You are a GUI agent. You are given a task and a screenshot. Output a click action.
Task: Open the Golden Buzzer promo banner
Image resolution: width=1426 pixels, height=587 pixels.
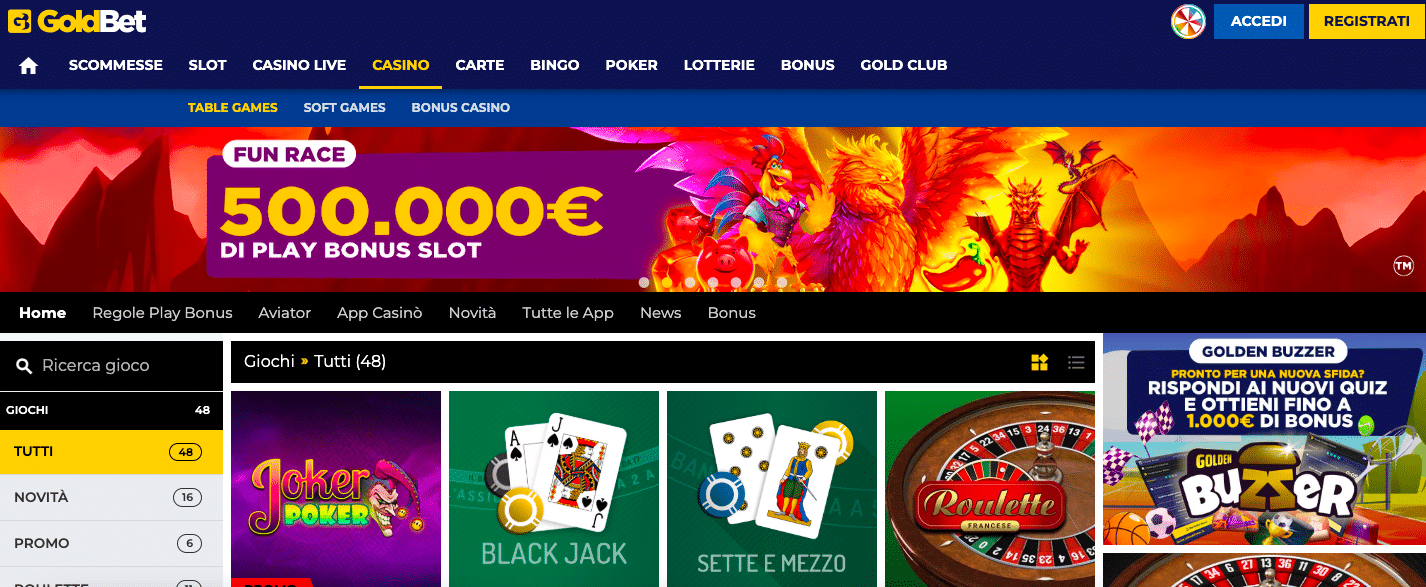pyautogui.click(x=1264, y=440)
